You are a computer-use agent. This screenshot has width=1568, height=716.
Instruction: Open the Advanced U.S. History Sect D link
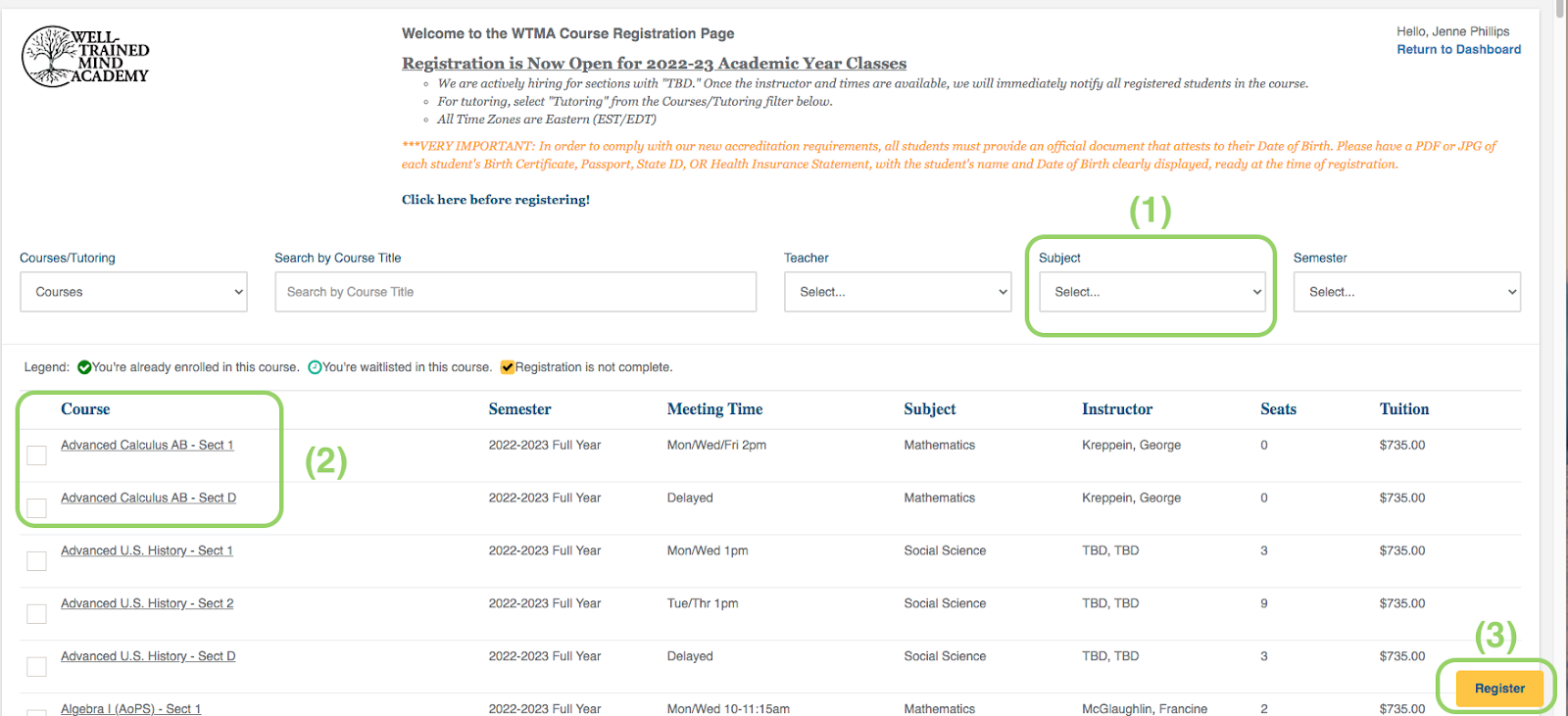click(x=148, y=656)
